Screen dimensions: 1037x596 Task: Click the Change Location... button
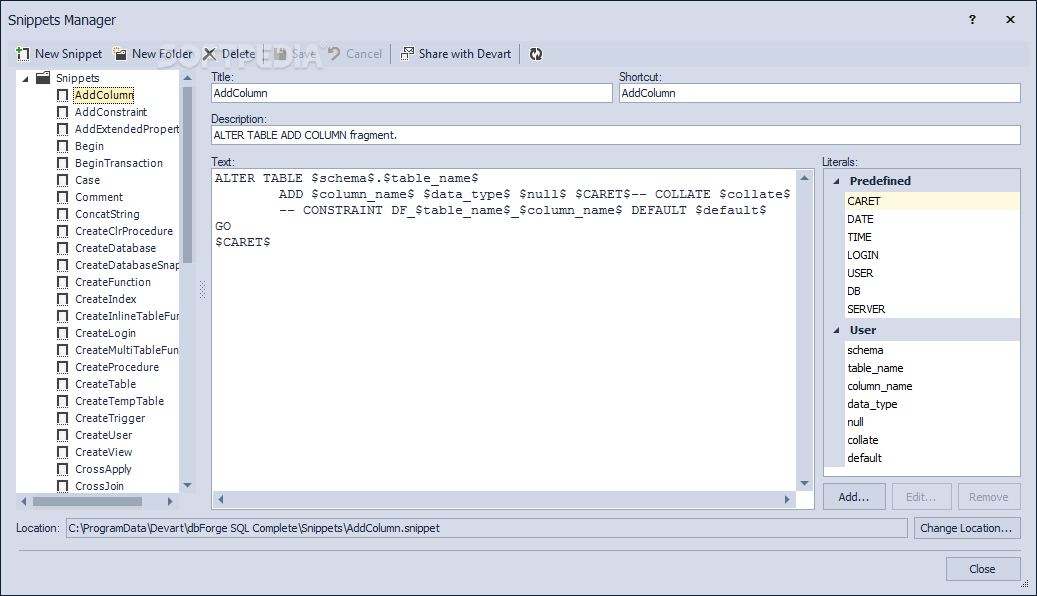pos(966,528)
